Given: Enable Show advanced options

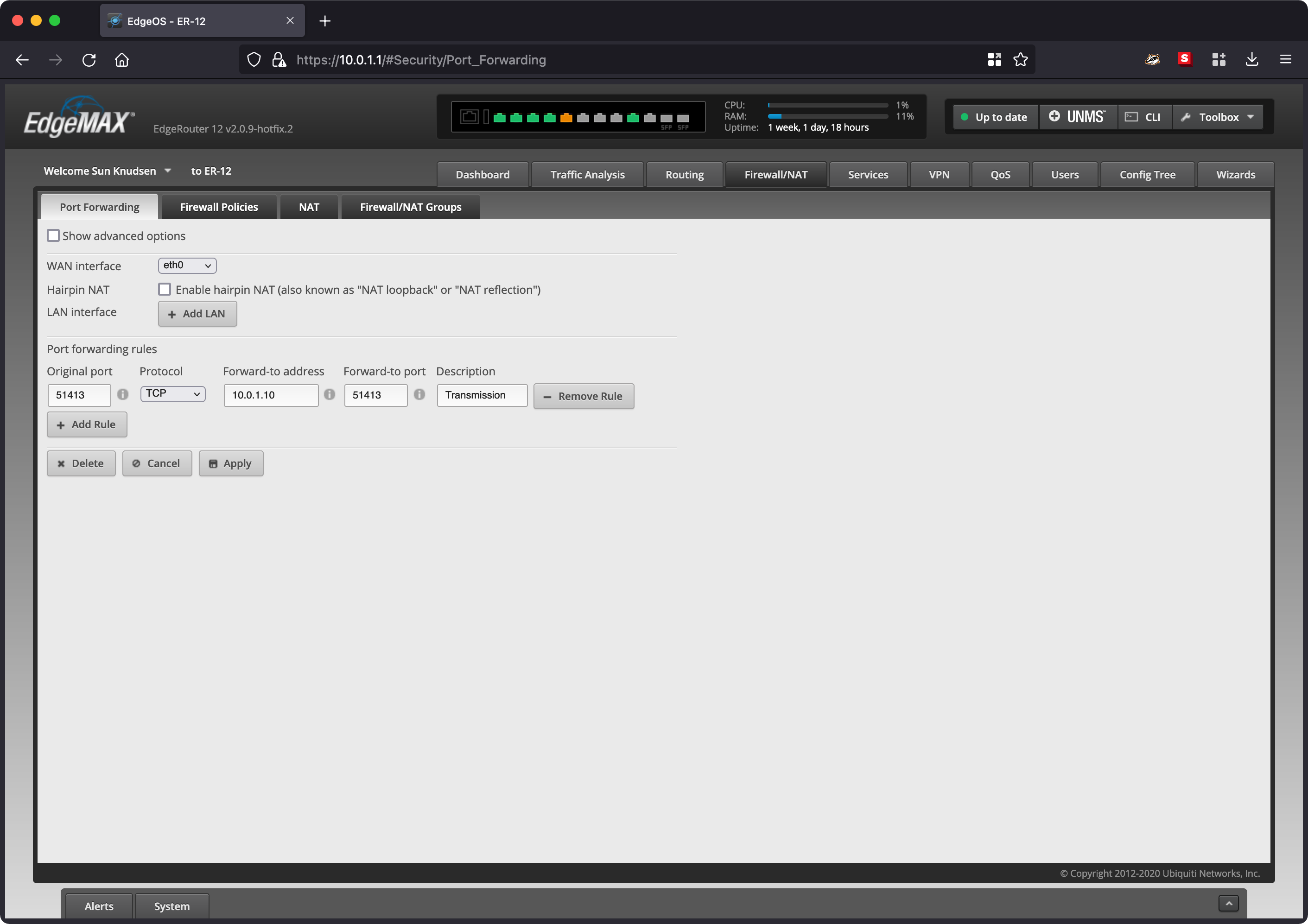Looking at the screenshot, I should click(53, 235).
